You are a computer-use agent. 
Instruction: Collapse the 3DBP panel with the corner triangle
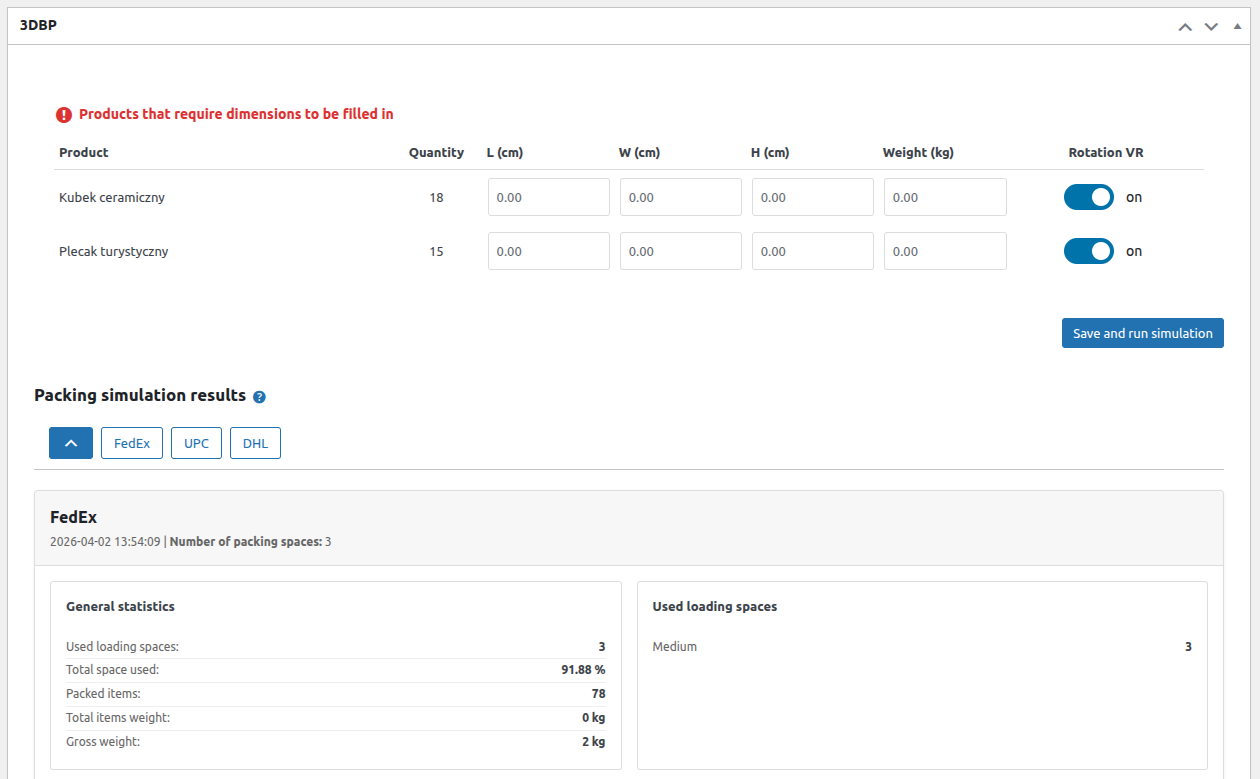pos(1237,27)
